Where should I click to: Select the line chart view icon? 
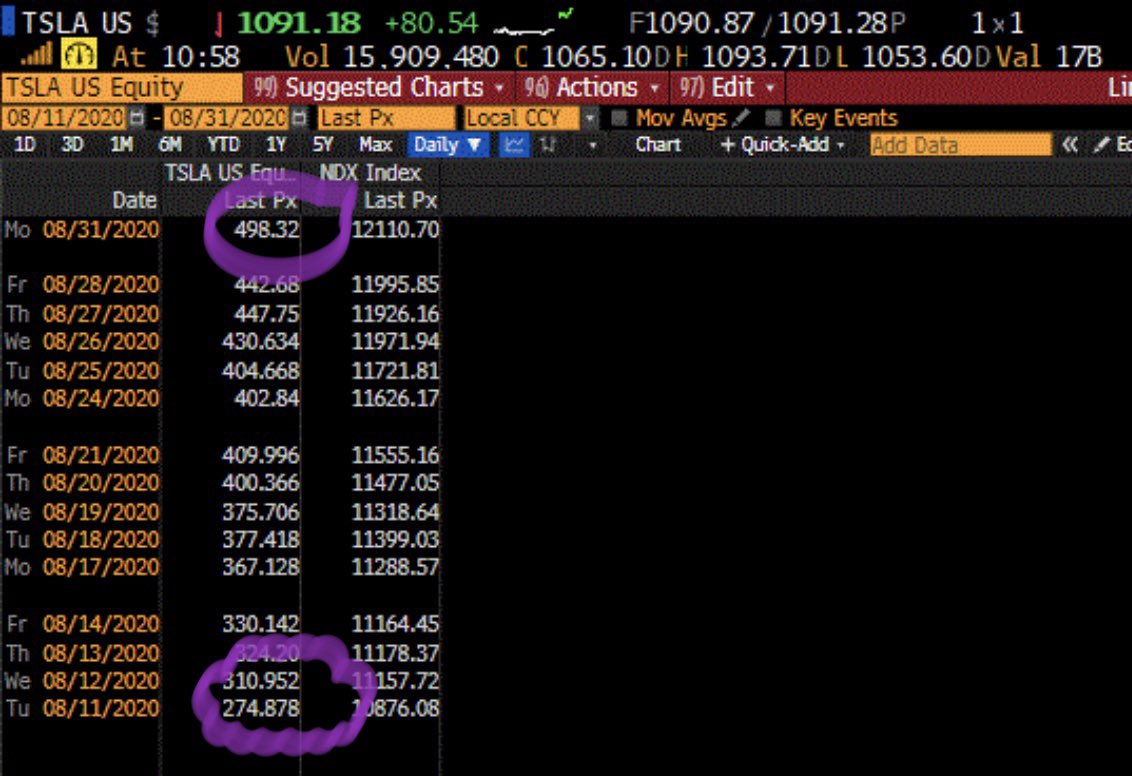click(x=514, y=145)
